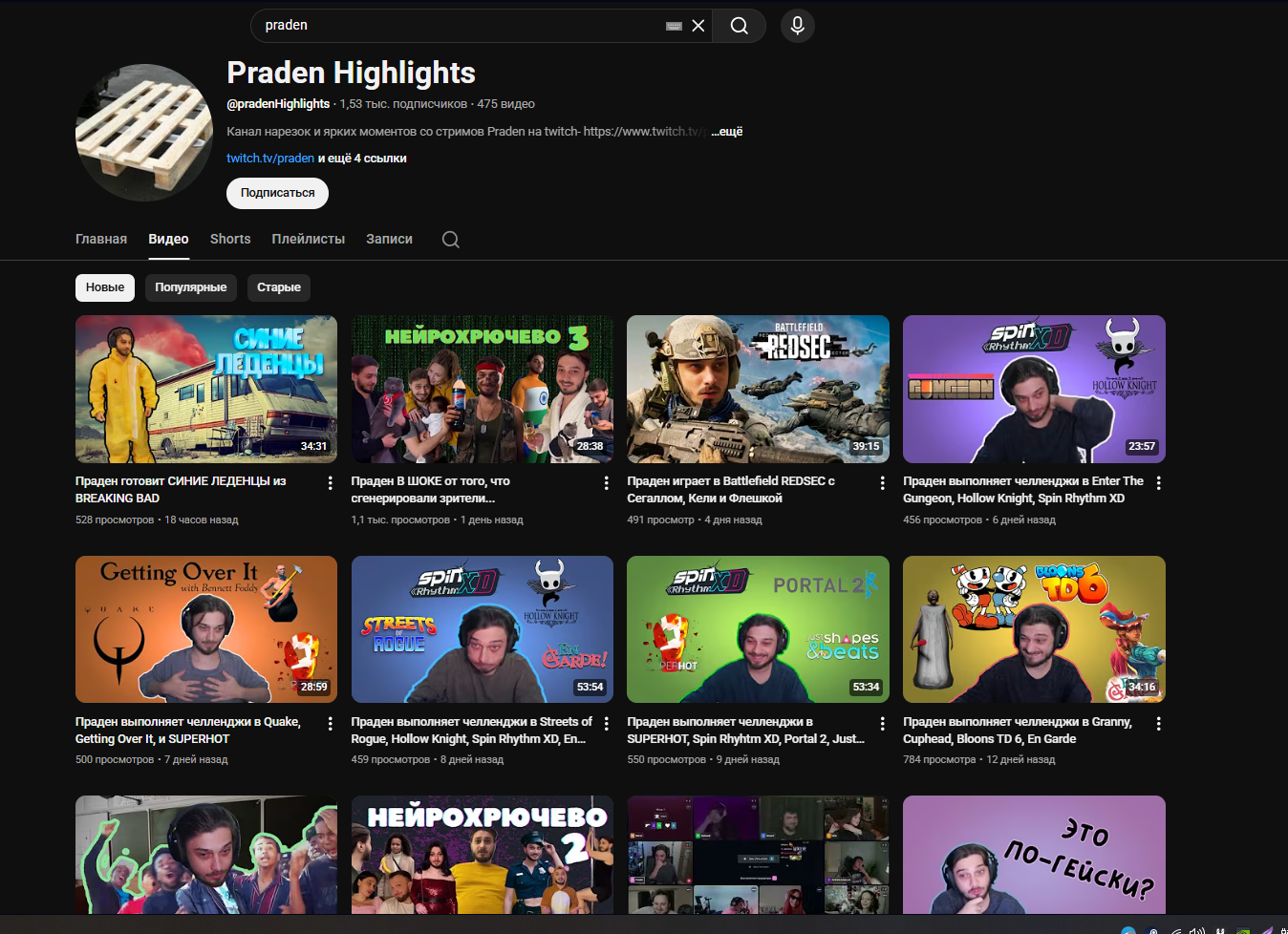Click the 475 видео count

pos(506,104)
